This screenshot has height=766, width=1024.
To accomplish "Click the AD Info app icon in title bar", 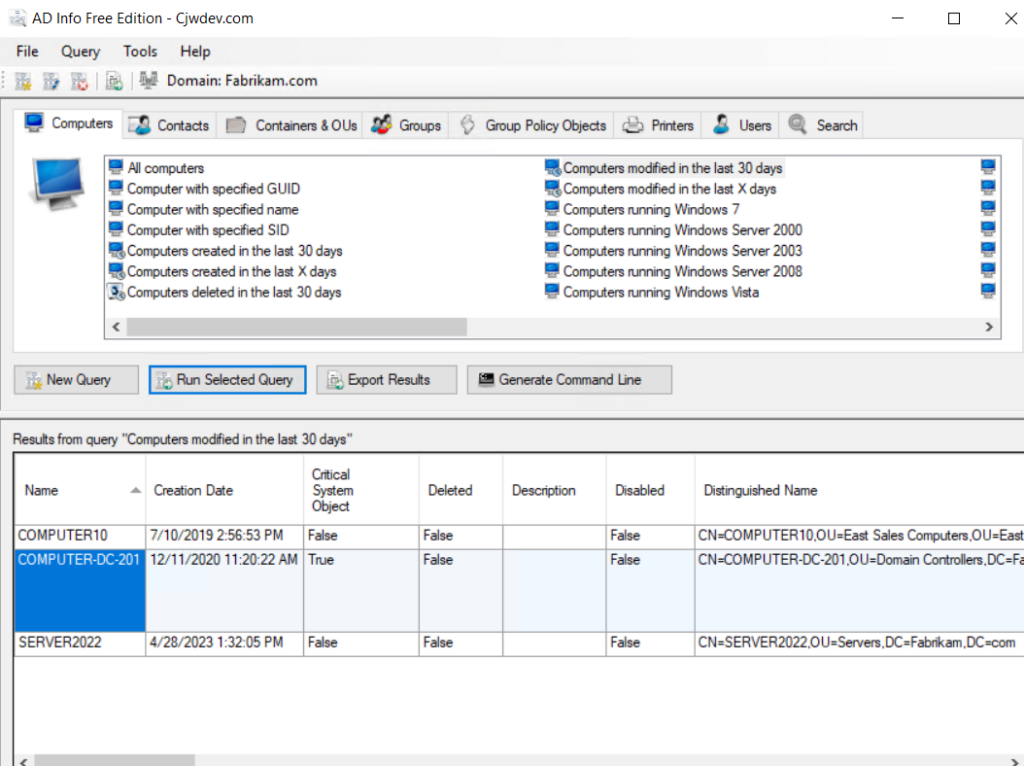I will coord(18,18).
